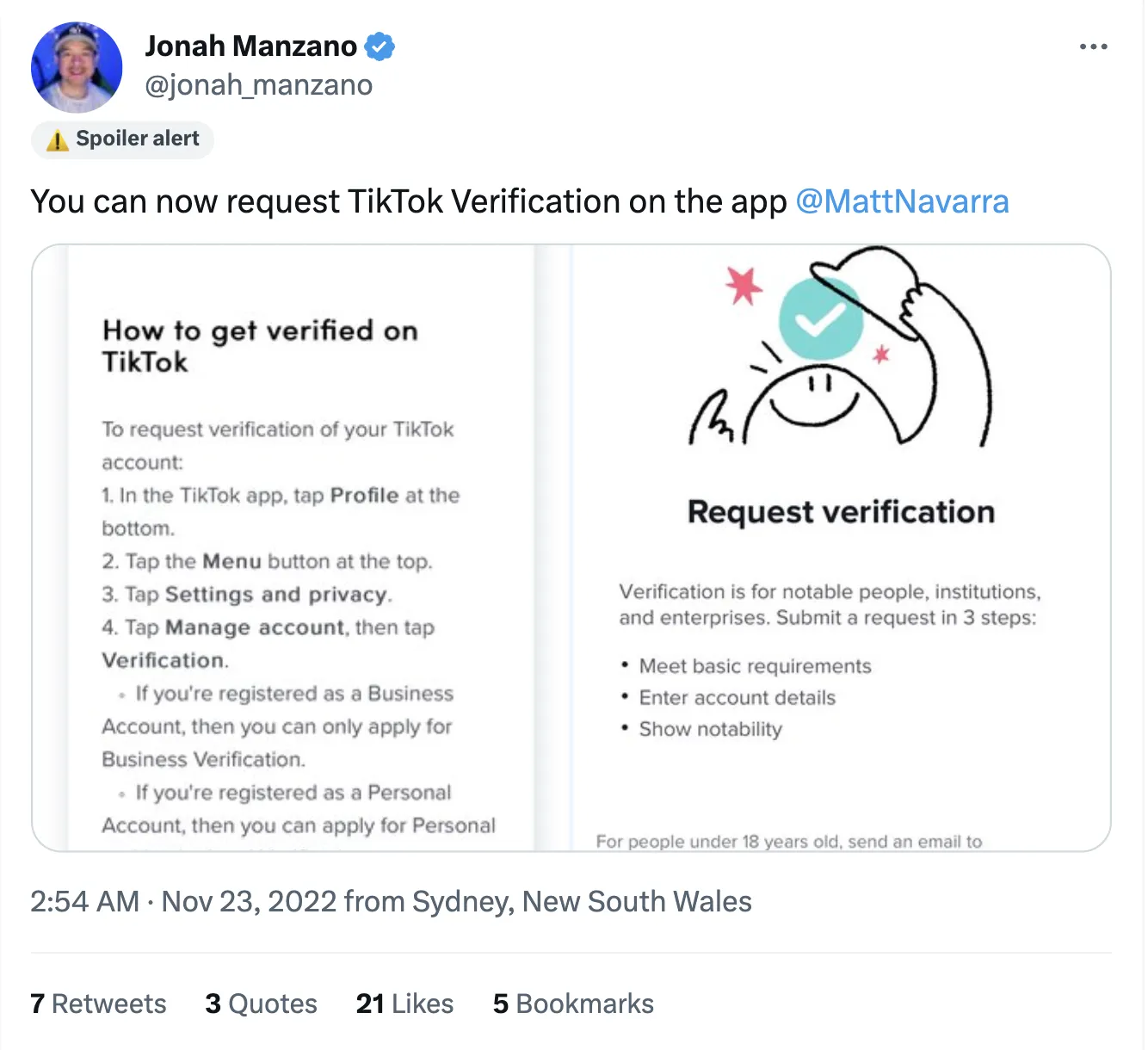Click the large pink star illustration
The height and width of the screenshot is (1050, 1148).
[744, 285]
